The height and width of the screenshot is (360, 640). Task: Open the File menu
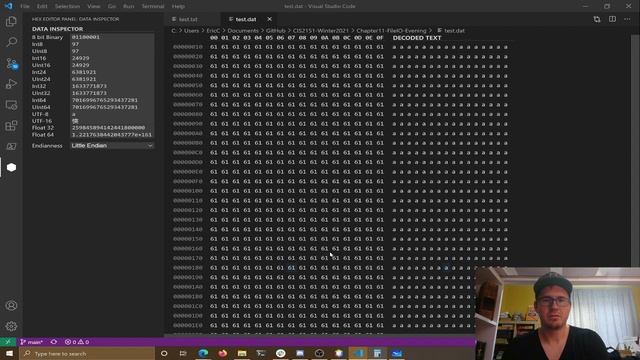click(x=25, y=6)
